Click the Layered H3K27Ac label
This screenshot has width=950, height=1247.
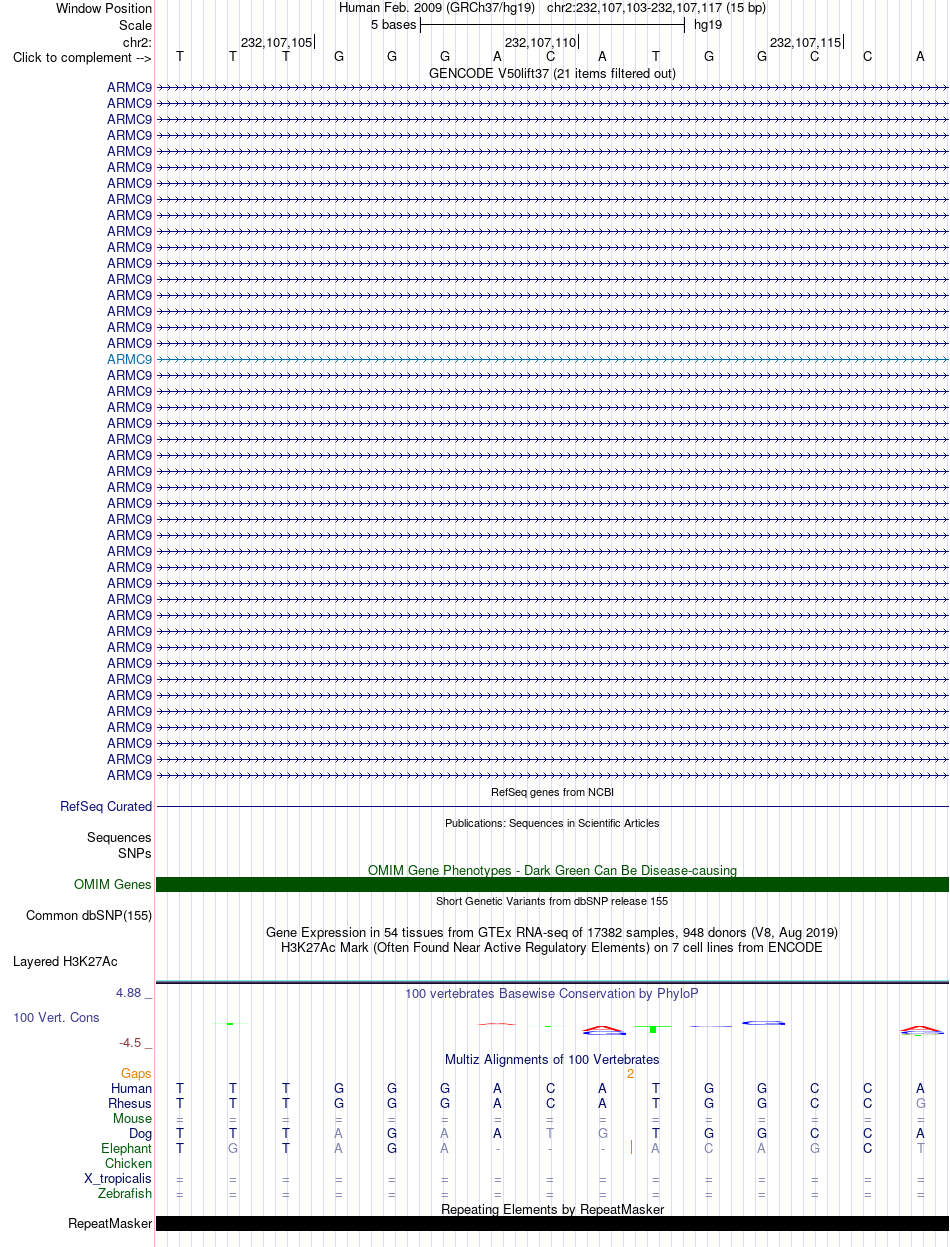pyautogui.click(x=65, y=962)
